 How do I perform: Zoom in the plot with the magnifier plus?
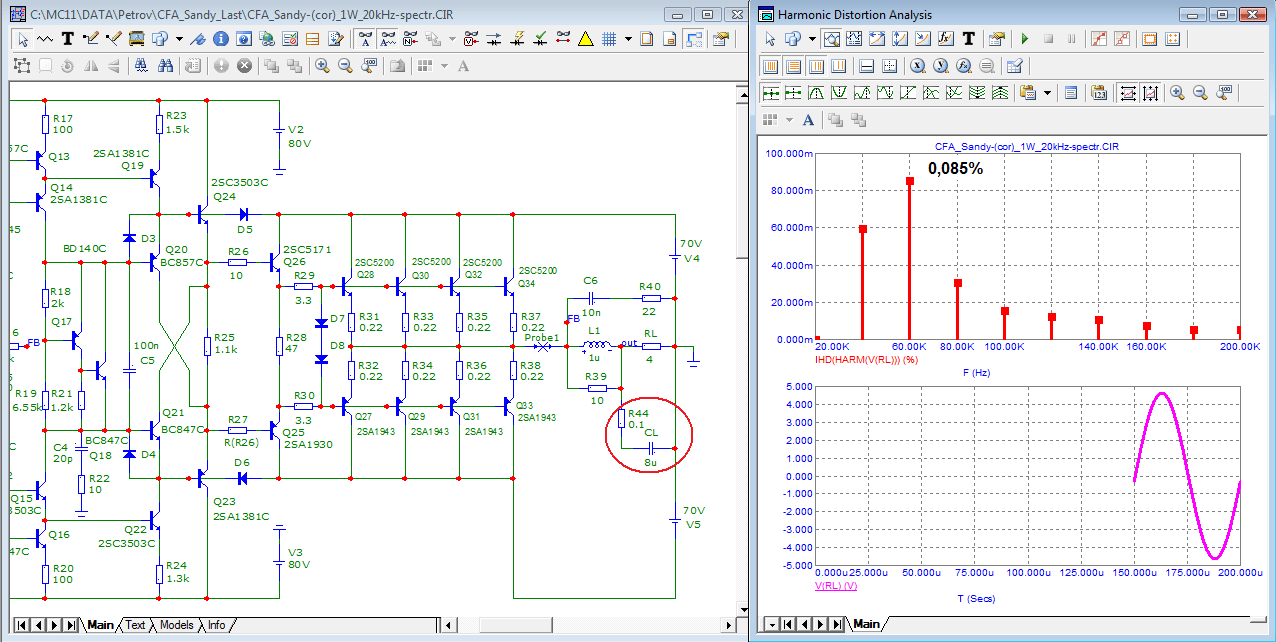[x=1177, y=92]
